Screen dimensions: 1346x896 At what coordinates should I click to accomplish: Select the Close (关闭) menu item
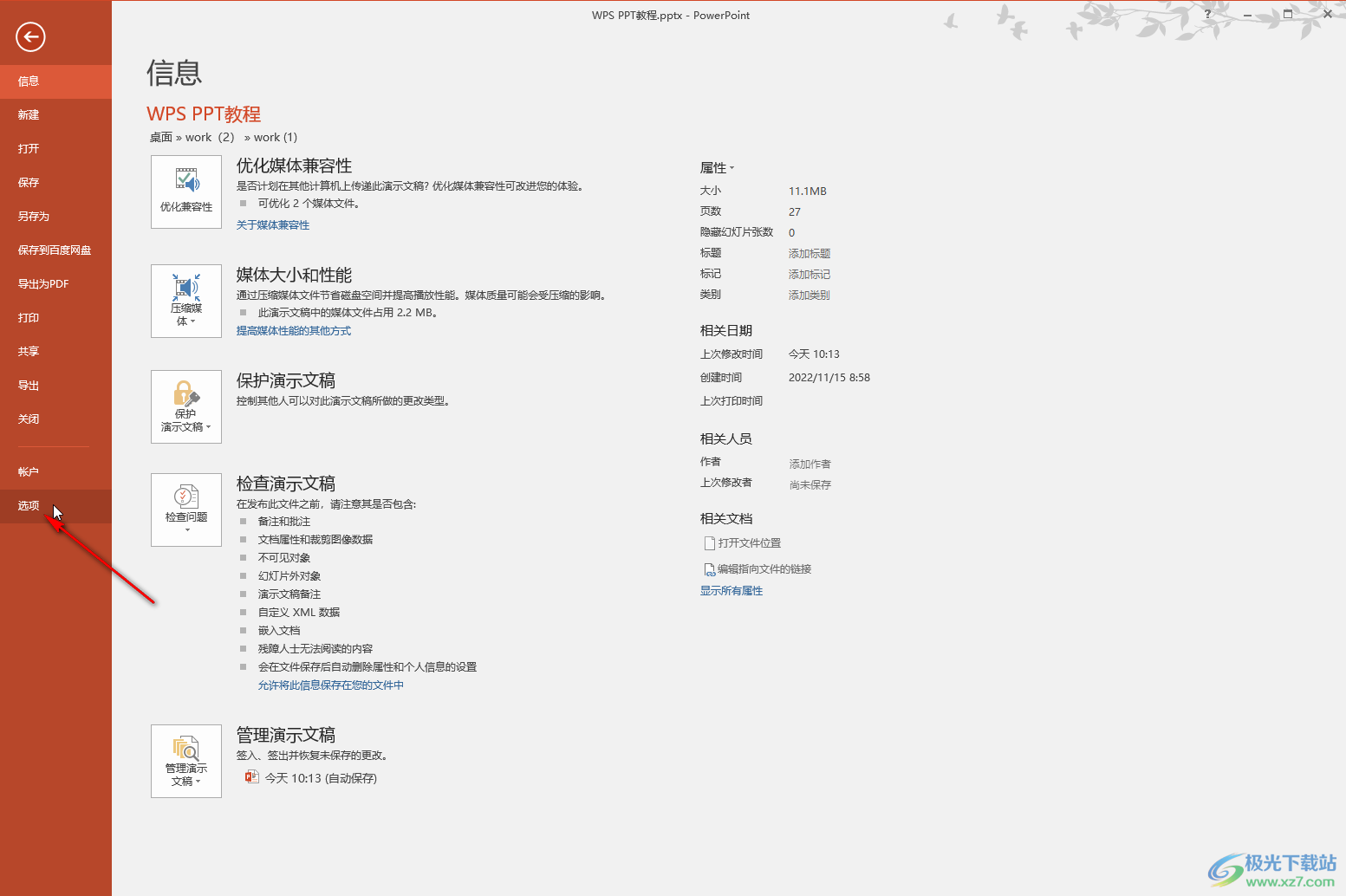[55, 419]
